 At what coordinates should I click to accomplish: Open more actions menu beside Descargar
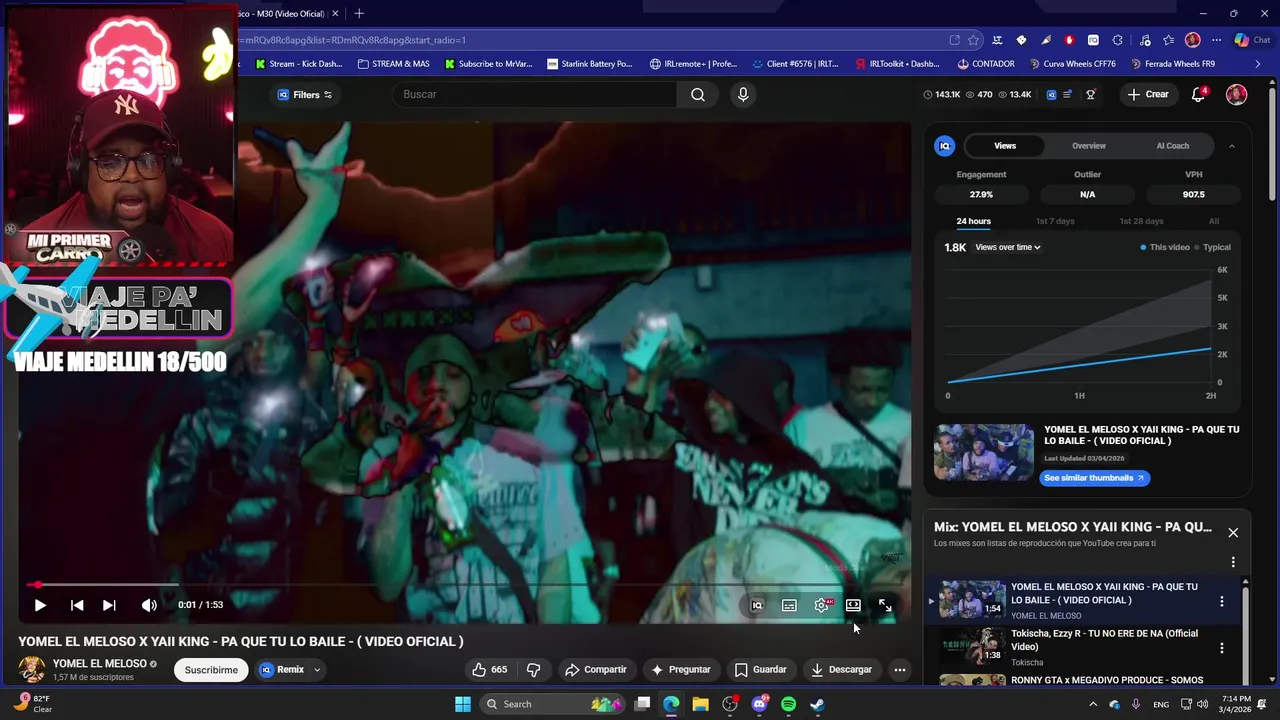point(900,669)
